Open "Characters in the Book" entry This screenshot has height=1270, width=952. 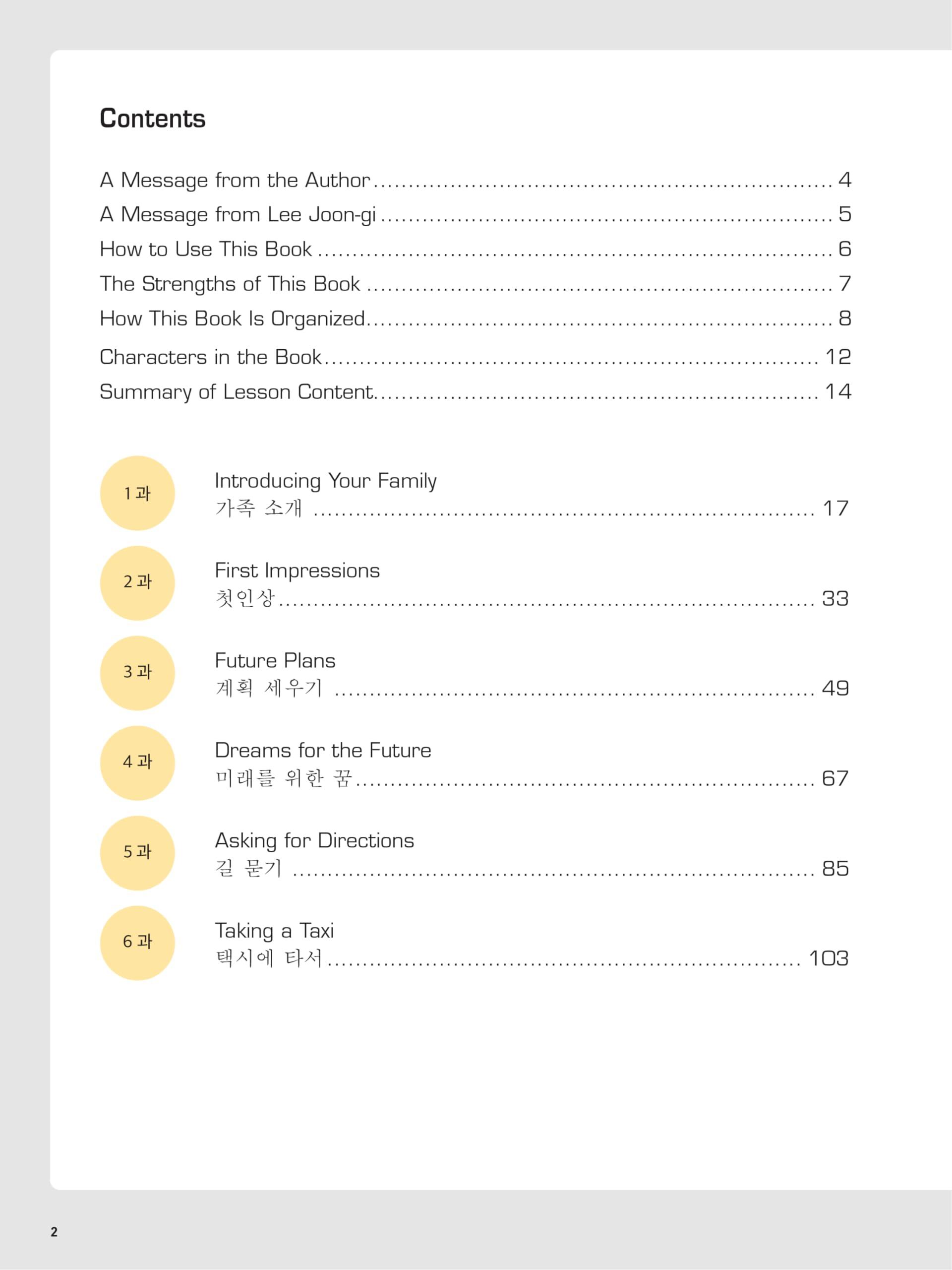click(x=210, y=357)
